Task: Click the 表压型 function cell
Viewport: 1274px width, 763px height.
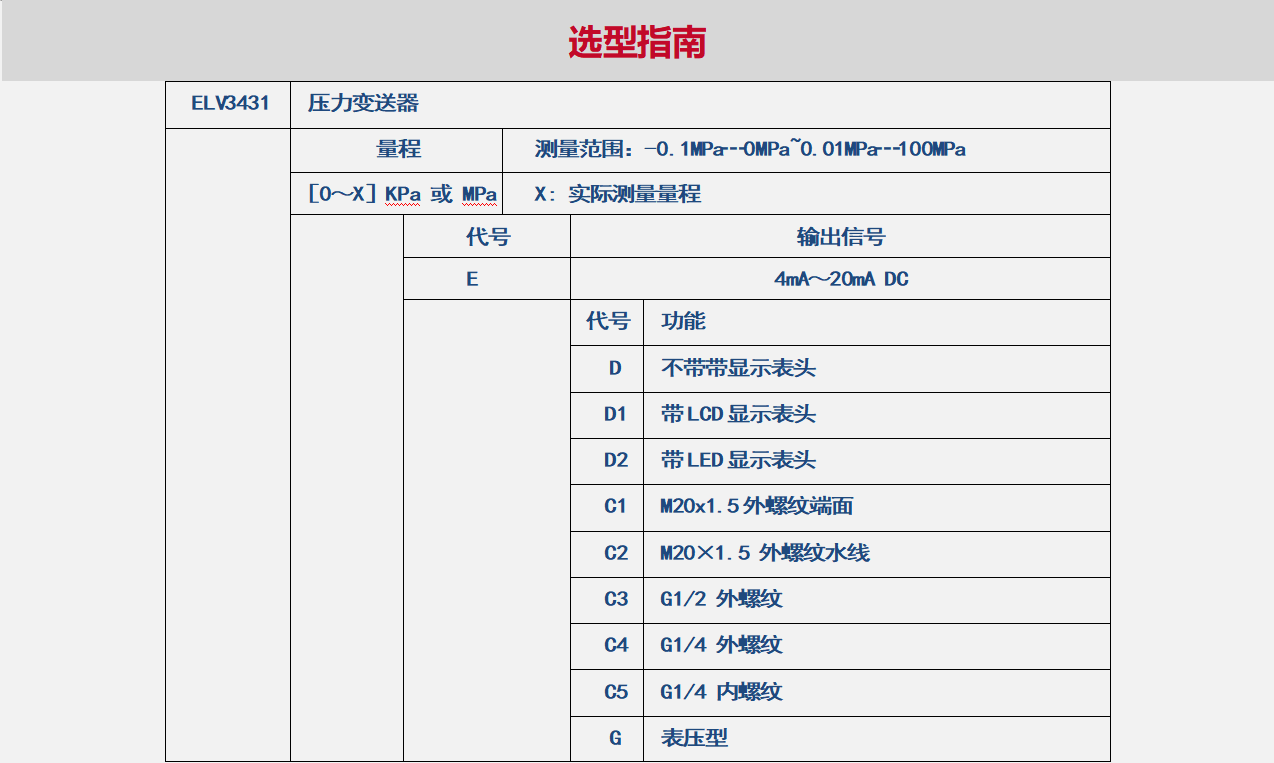Action: tap(694, 738)
